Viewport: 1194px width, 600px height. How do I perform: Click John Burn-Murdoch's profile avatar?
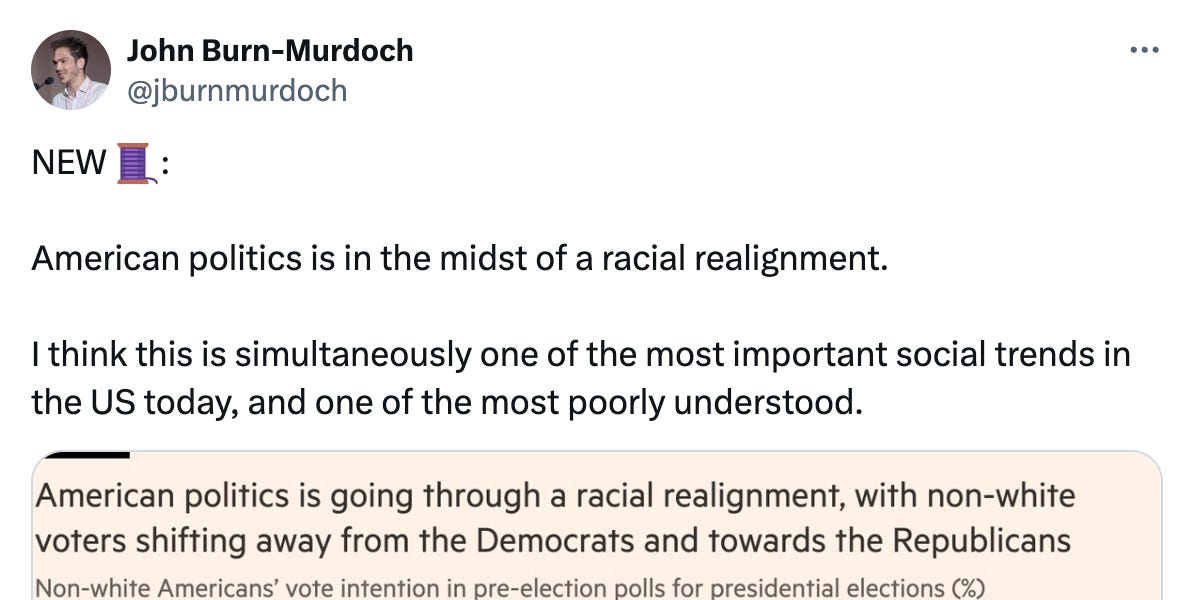[x=70, y=69]
